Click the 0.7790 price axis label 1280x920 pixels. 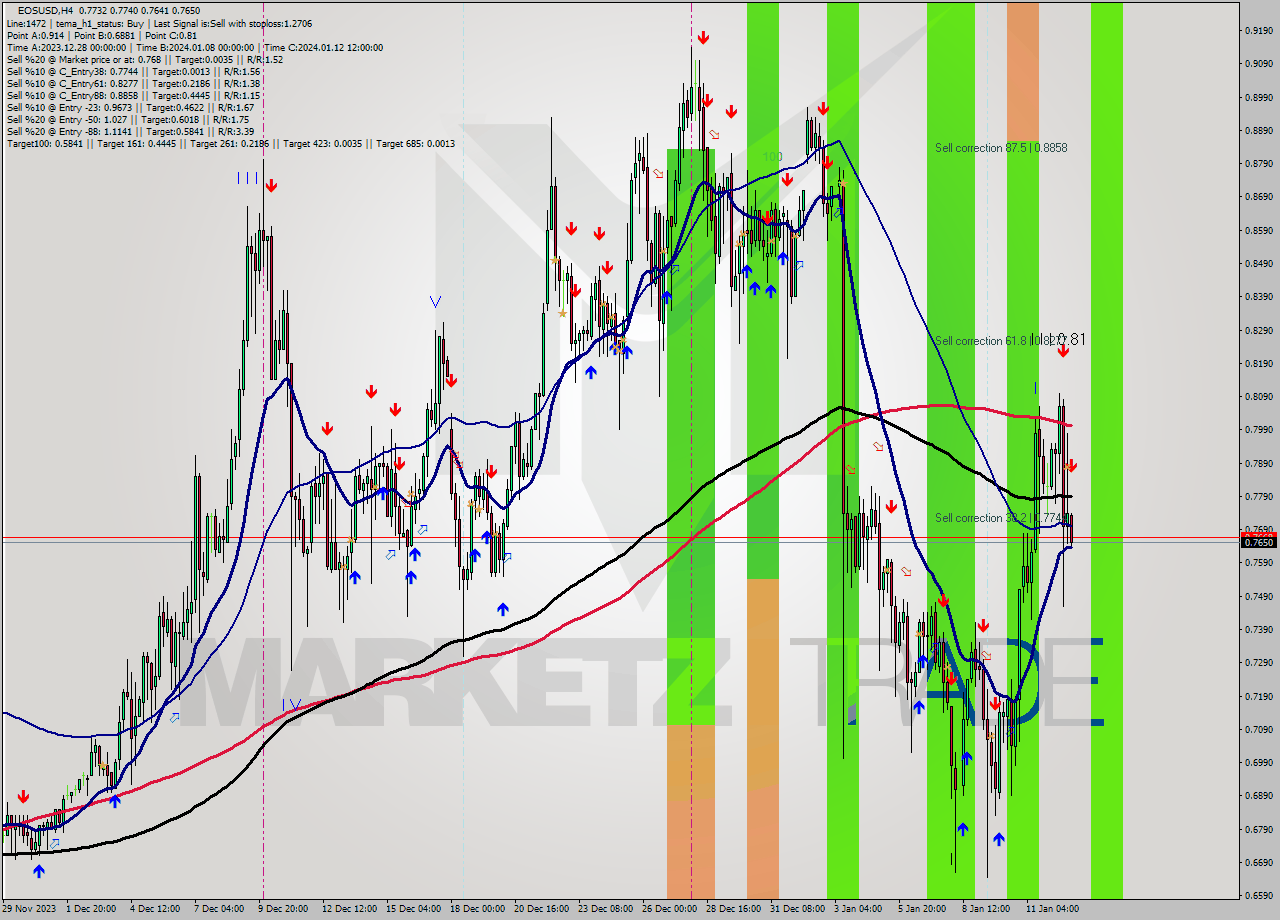pyautogui.click(x=1259, y=496)
